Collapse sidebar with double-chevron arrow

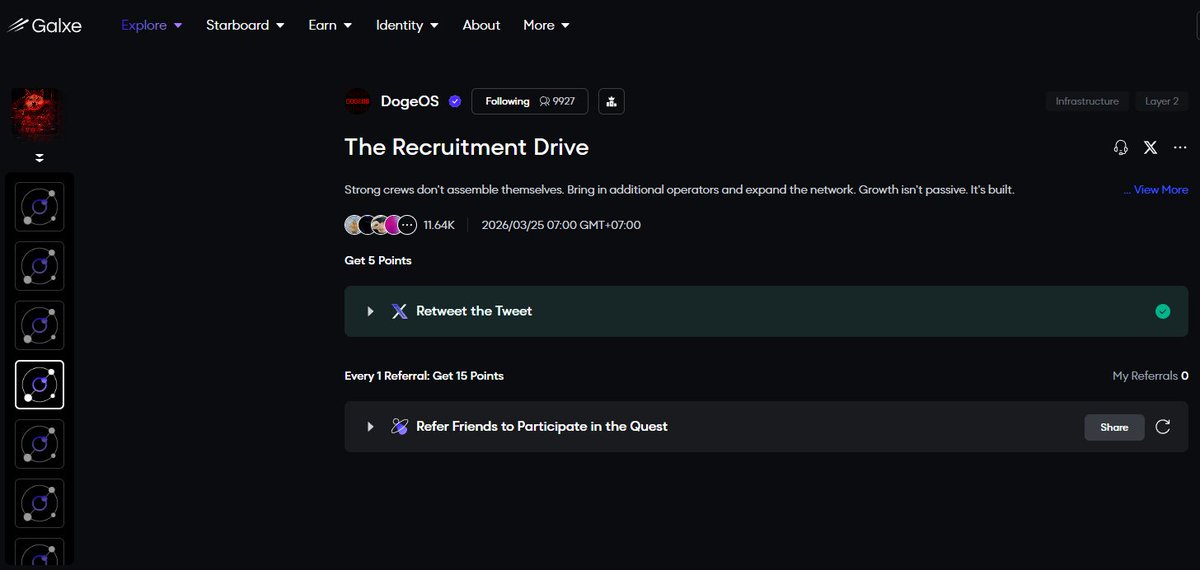tap(39, 158)
